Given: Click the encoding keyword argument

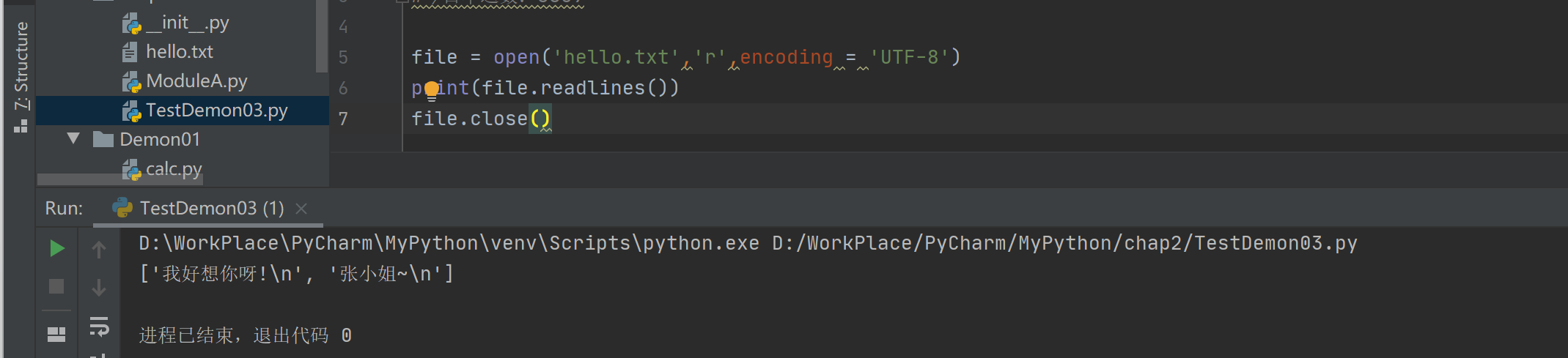Looking at the screenshot, I should tap(787, 57).
